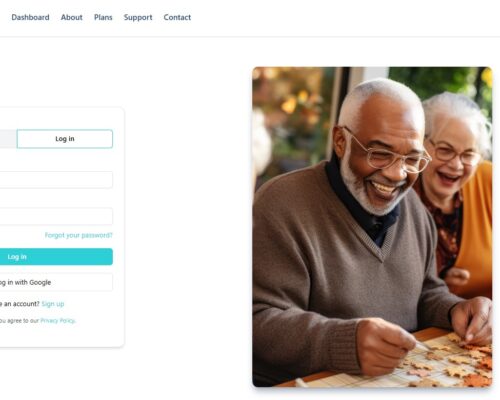Switch to the outlined Log in tab

pos(65,139)
